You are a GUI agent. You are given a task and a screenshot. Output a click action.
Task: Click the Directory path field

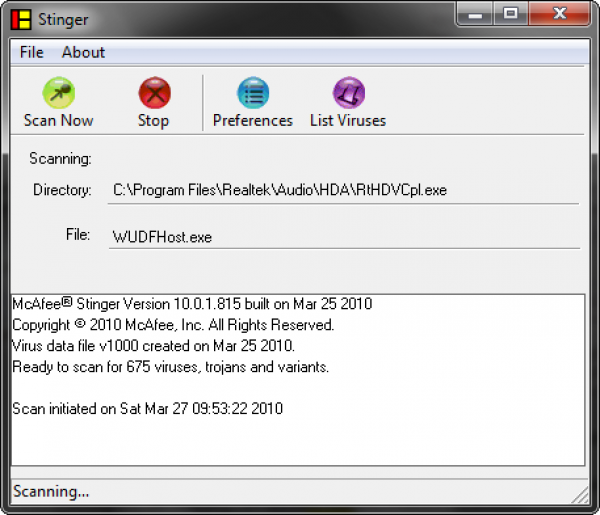(343, 191)
